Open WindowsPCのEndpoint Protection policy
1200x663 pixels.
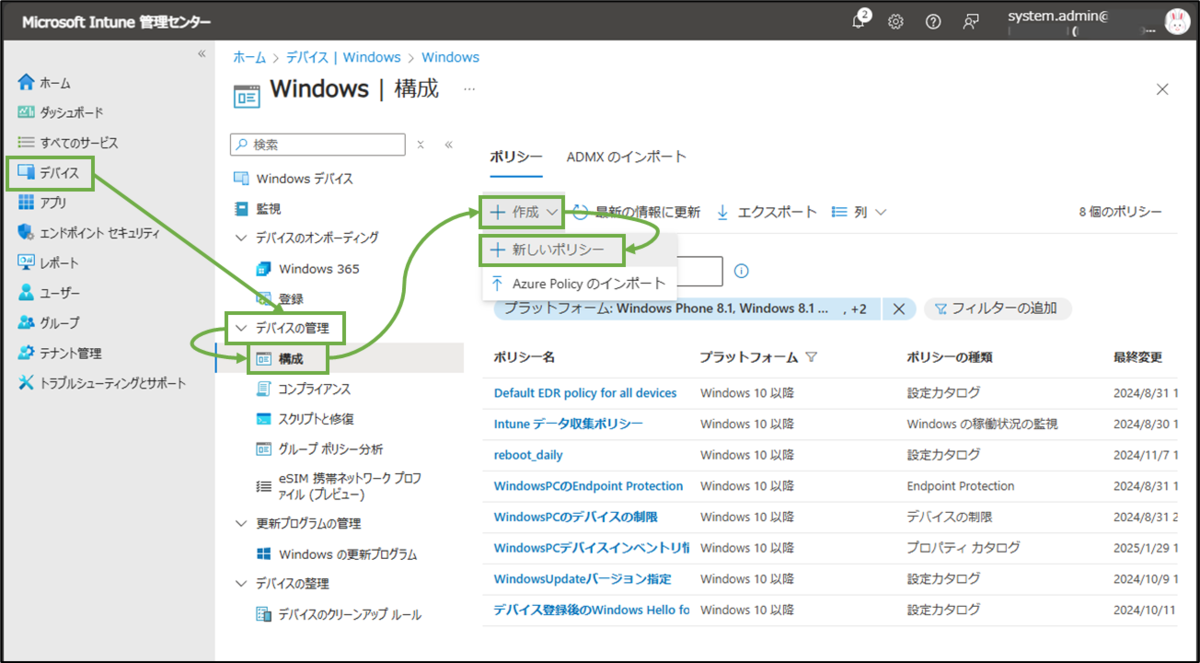[588, 486]
